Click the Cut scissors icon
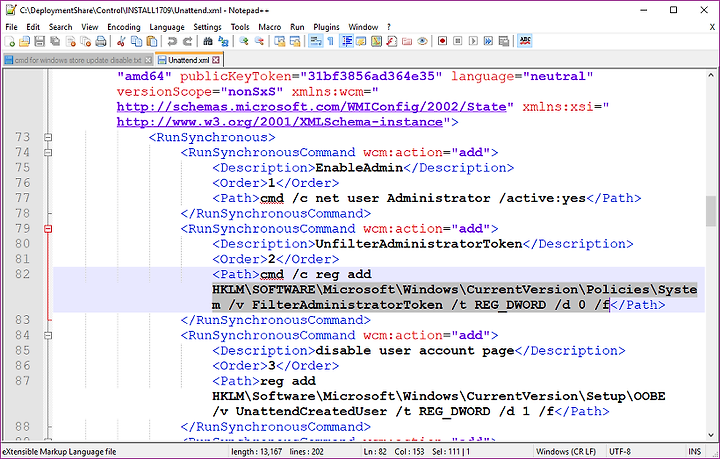 tap(121, 42)
